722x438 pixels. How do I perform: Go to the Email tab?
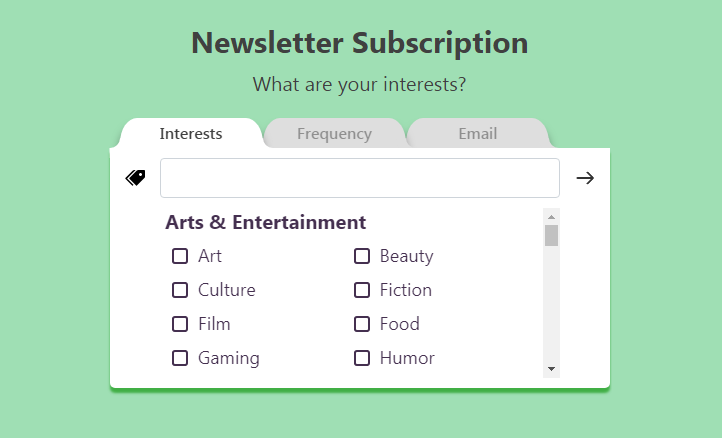477,134
